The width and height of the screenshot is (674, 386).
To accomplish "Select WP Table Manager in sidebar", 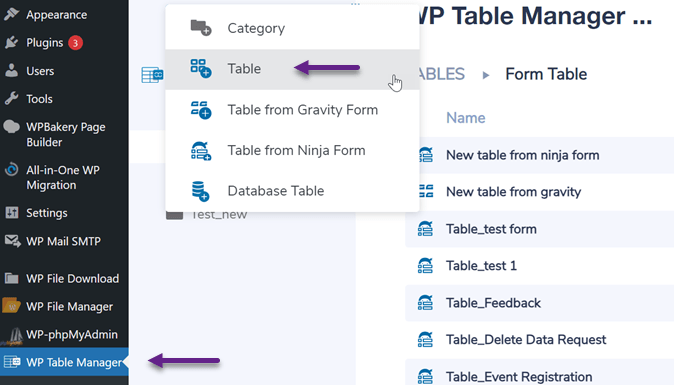I will (x=64, y=362).
